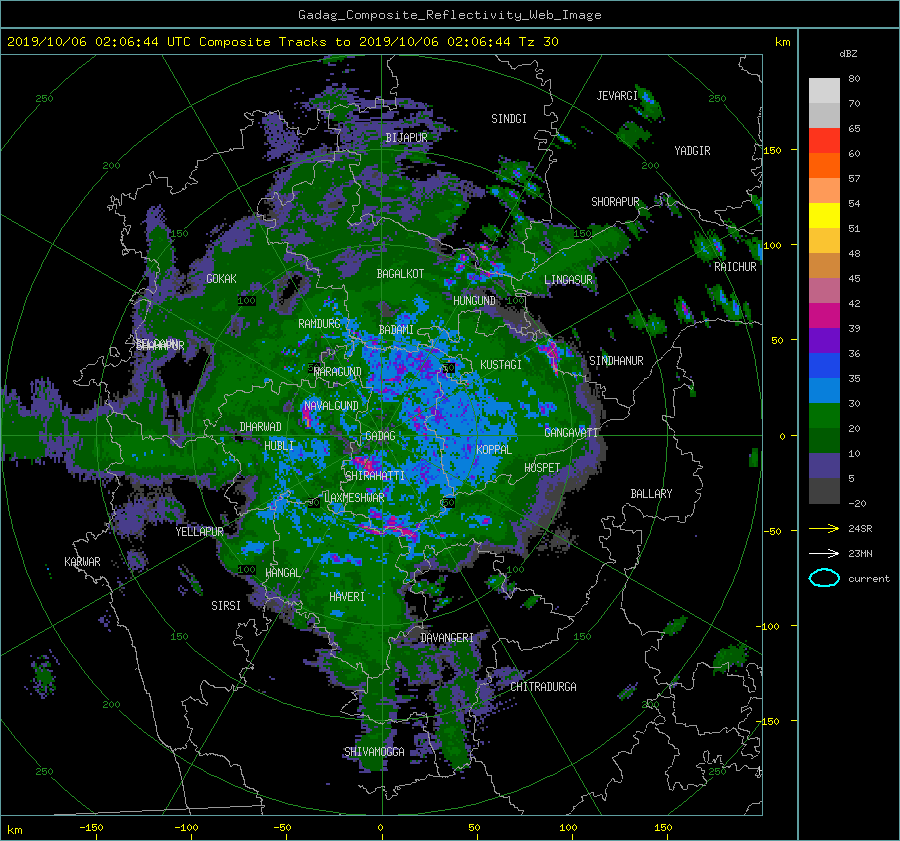Click the red 65 dBZ color swatch

coord(824,141)
